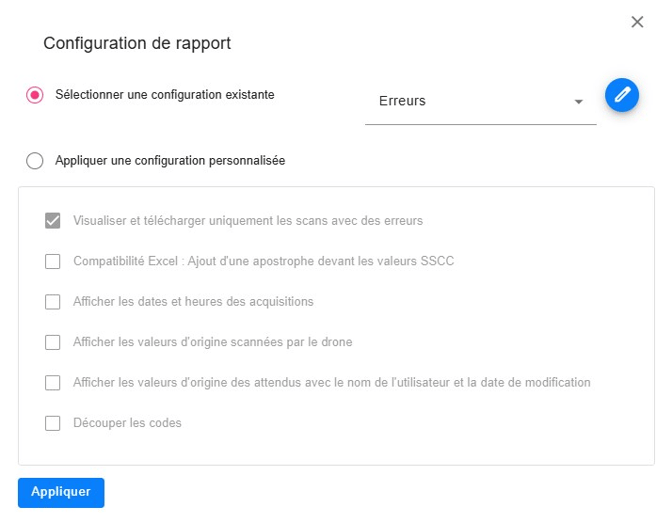Uncheck the scans with errors only checkbox
672x523 pixels.
[x=53, y=221]
